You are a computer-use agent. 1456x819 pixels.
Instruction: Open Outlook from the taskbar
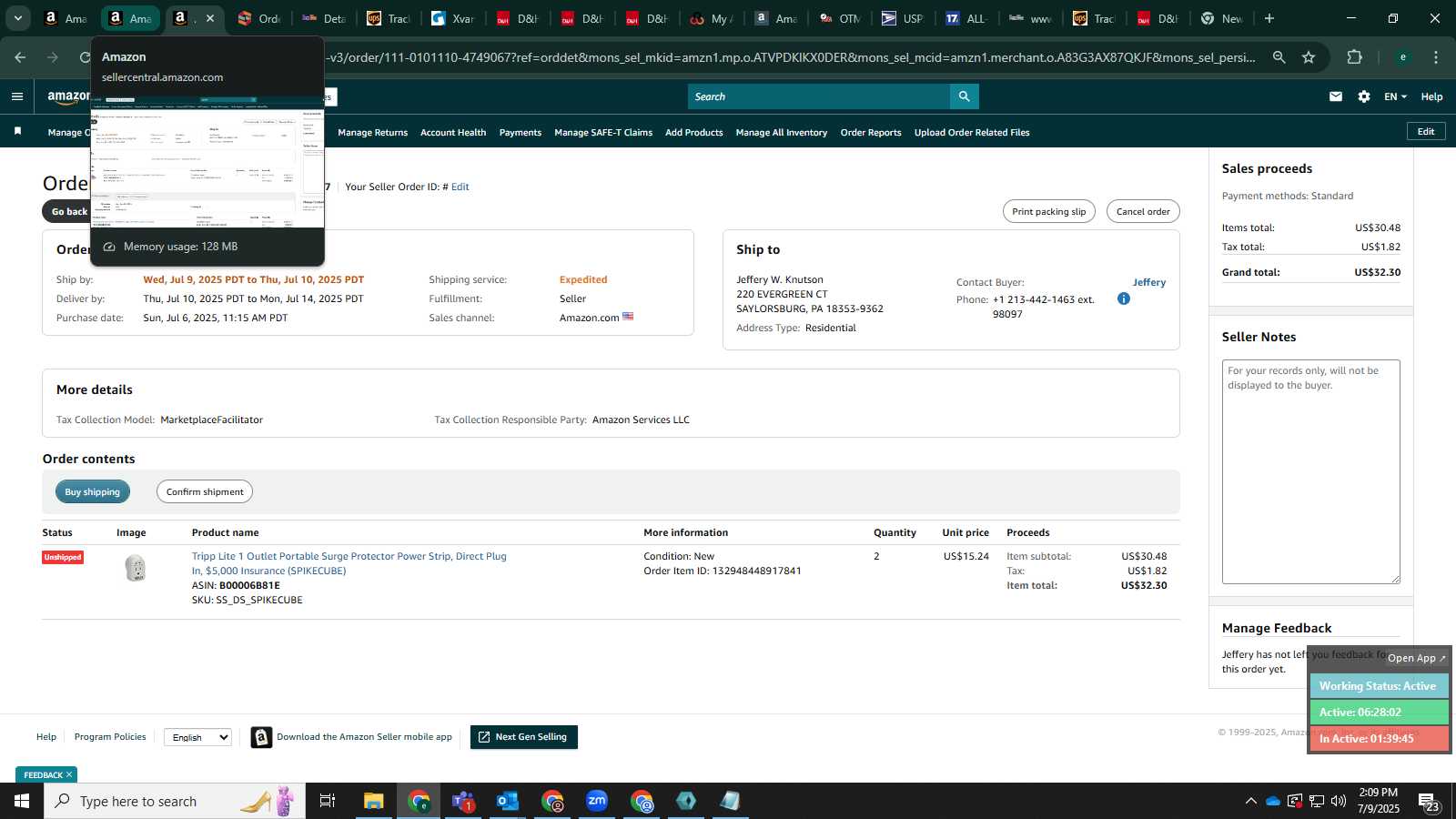tap(508, 801)
